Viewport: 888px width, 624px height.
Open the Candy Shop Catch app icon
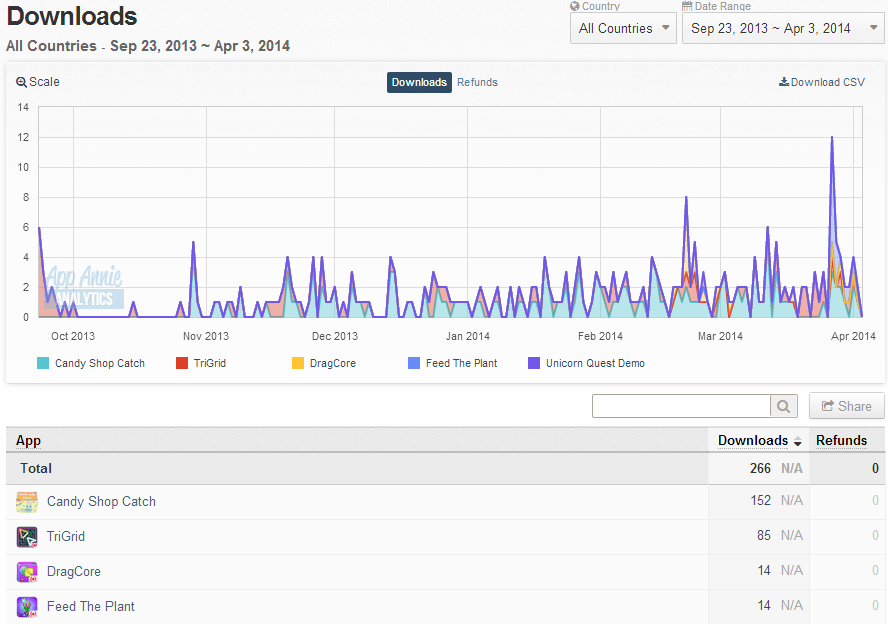tap(27, 502)
